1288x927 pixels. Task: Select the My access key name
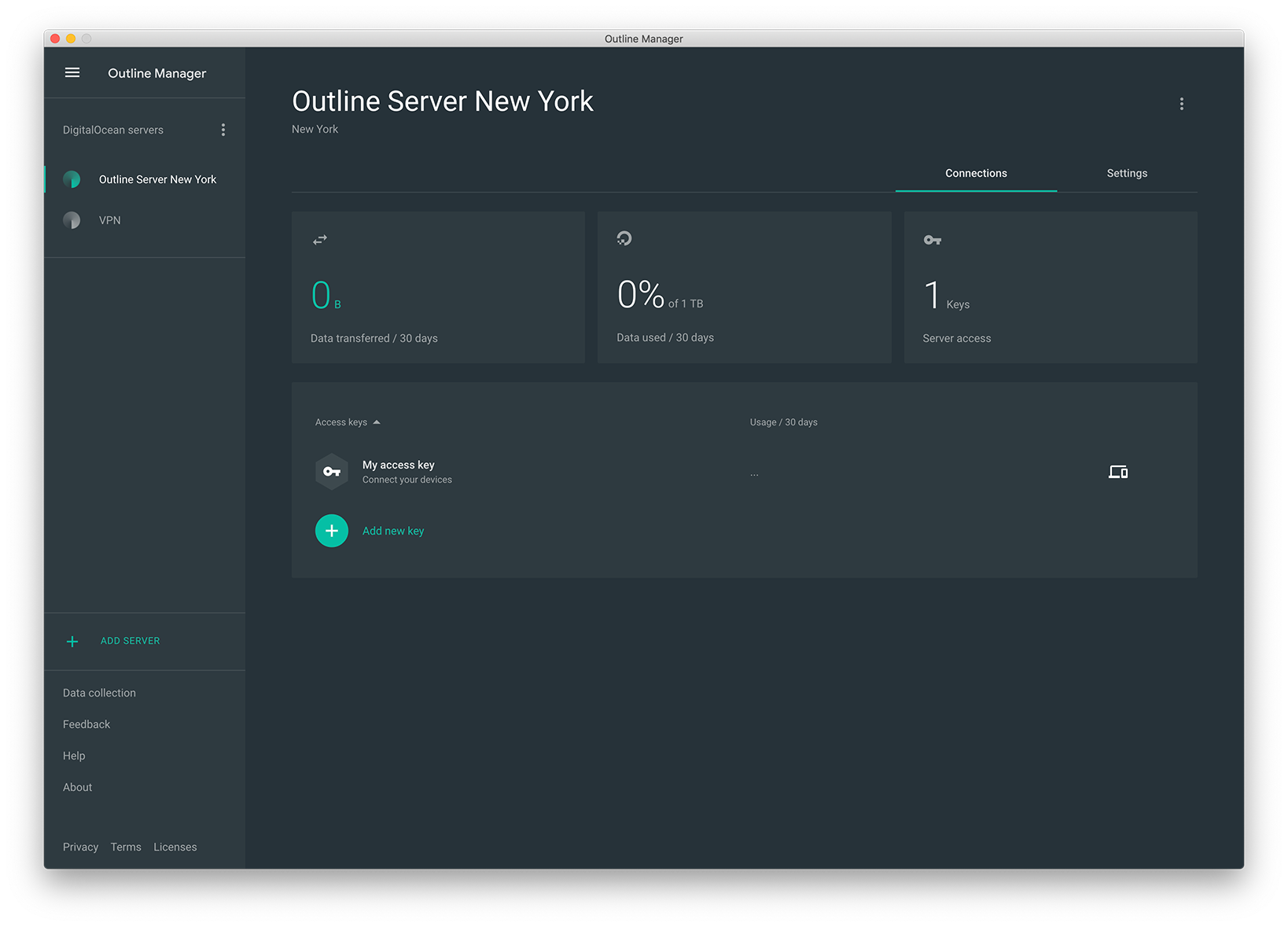point(399,465)
